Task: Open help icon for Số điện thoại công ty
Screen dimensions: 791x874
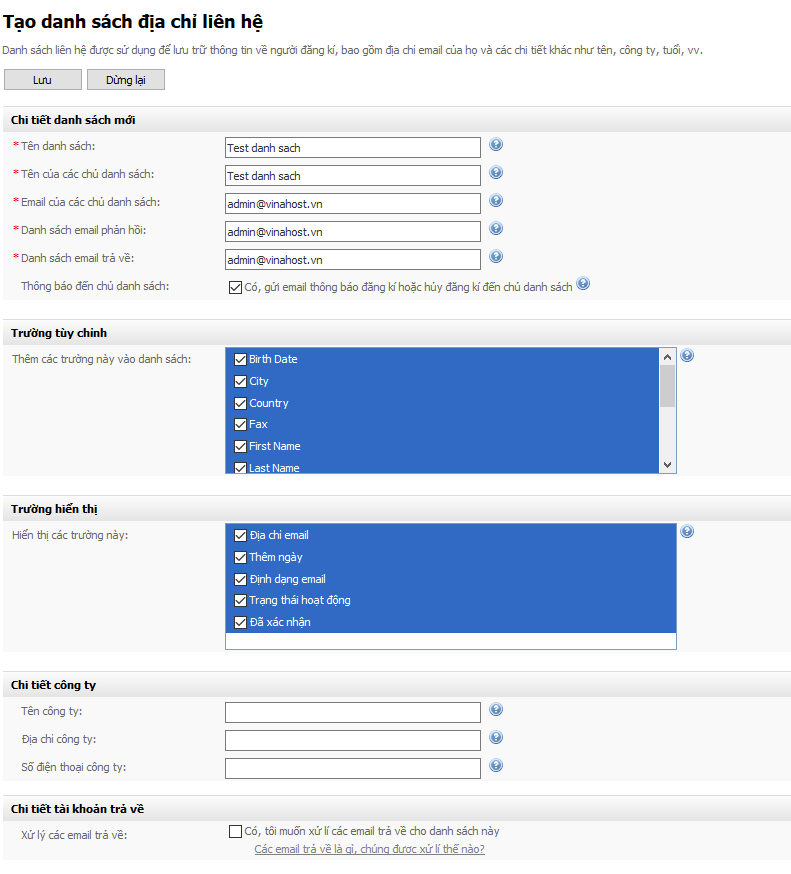Action: click(496, 766)
